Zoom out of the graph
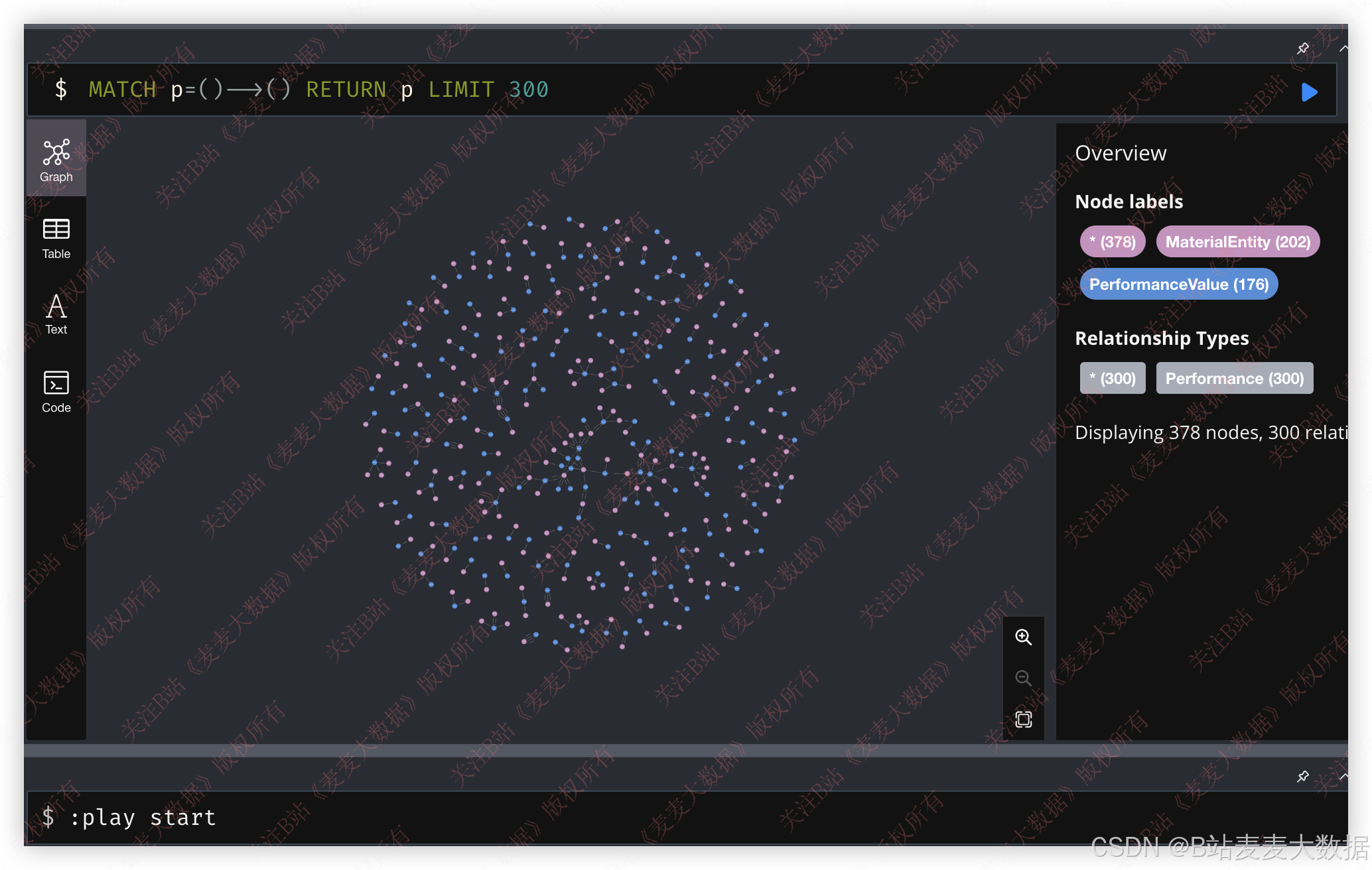The height and width of the screenshot is (870, 1372). click(1023, 678)
